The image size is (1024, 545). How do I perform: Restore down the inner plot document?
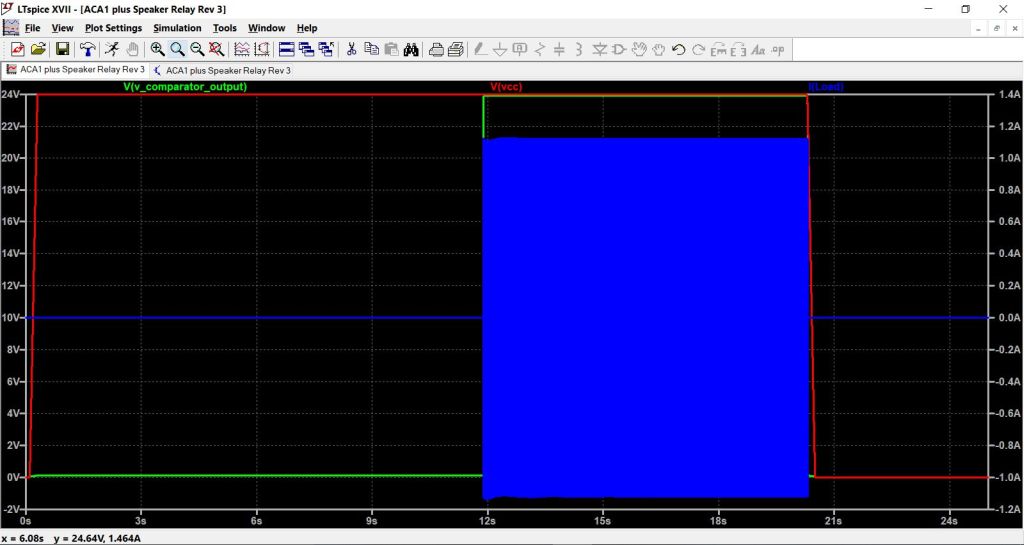coord(997,29)
